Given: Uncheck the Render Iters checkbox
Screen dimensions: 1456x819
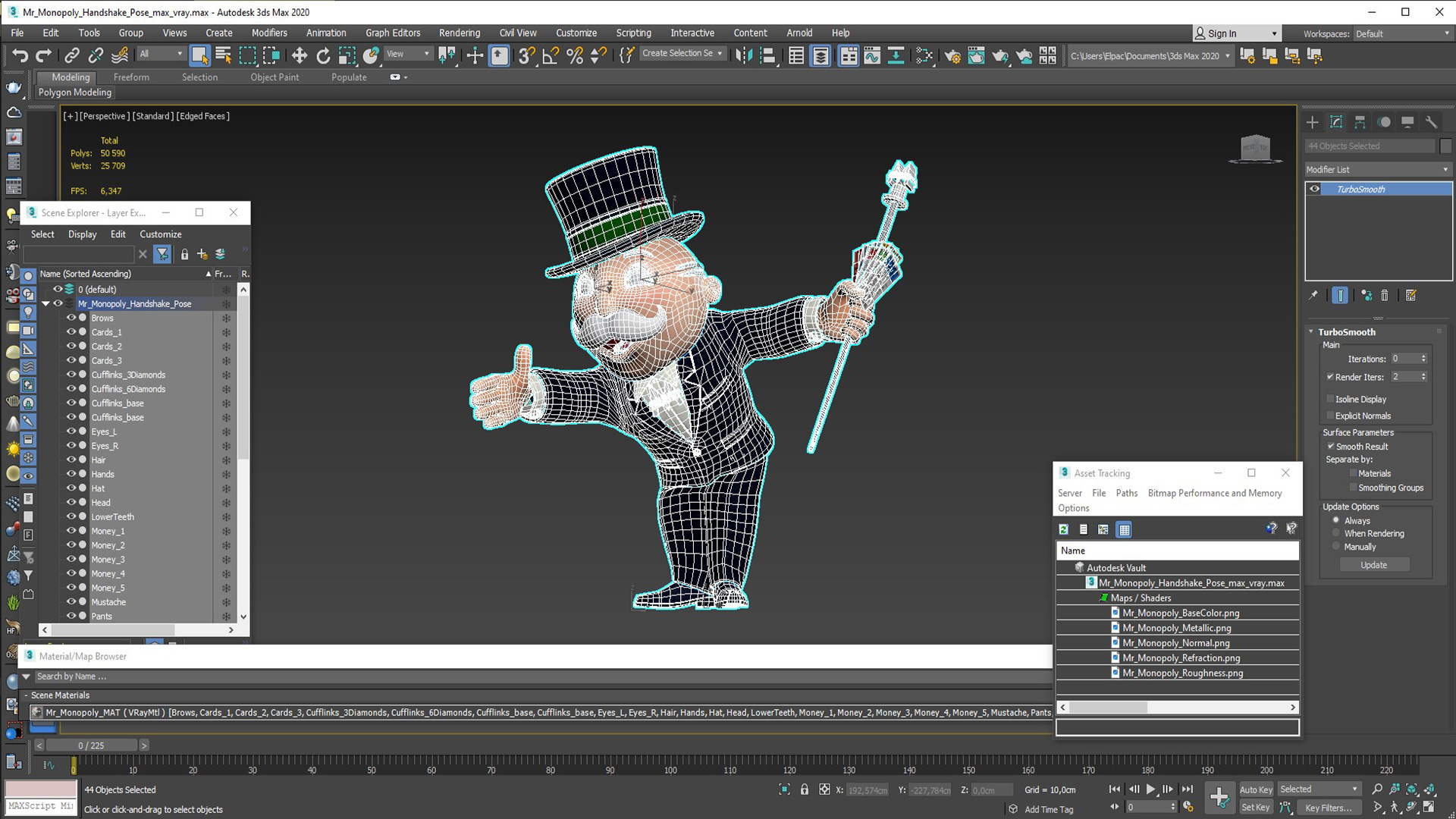Looking at the screenshot, I should point(1330,377).
